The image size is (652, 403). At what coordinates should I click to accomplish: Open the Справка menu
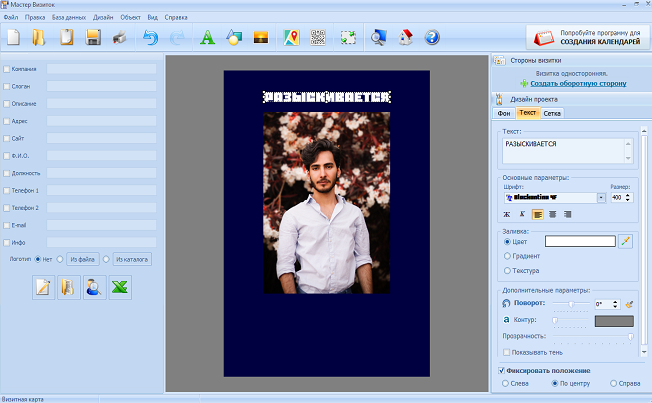tap(176, 17)
